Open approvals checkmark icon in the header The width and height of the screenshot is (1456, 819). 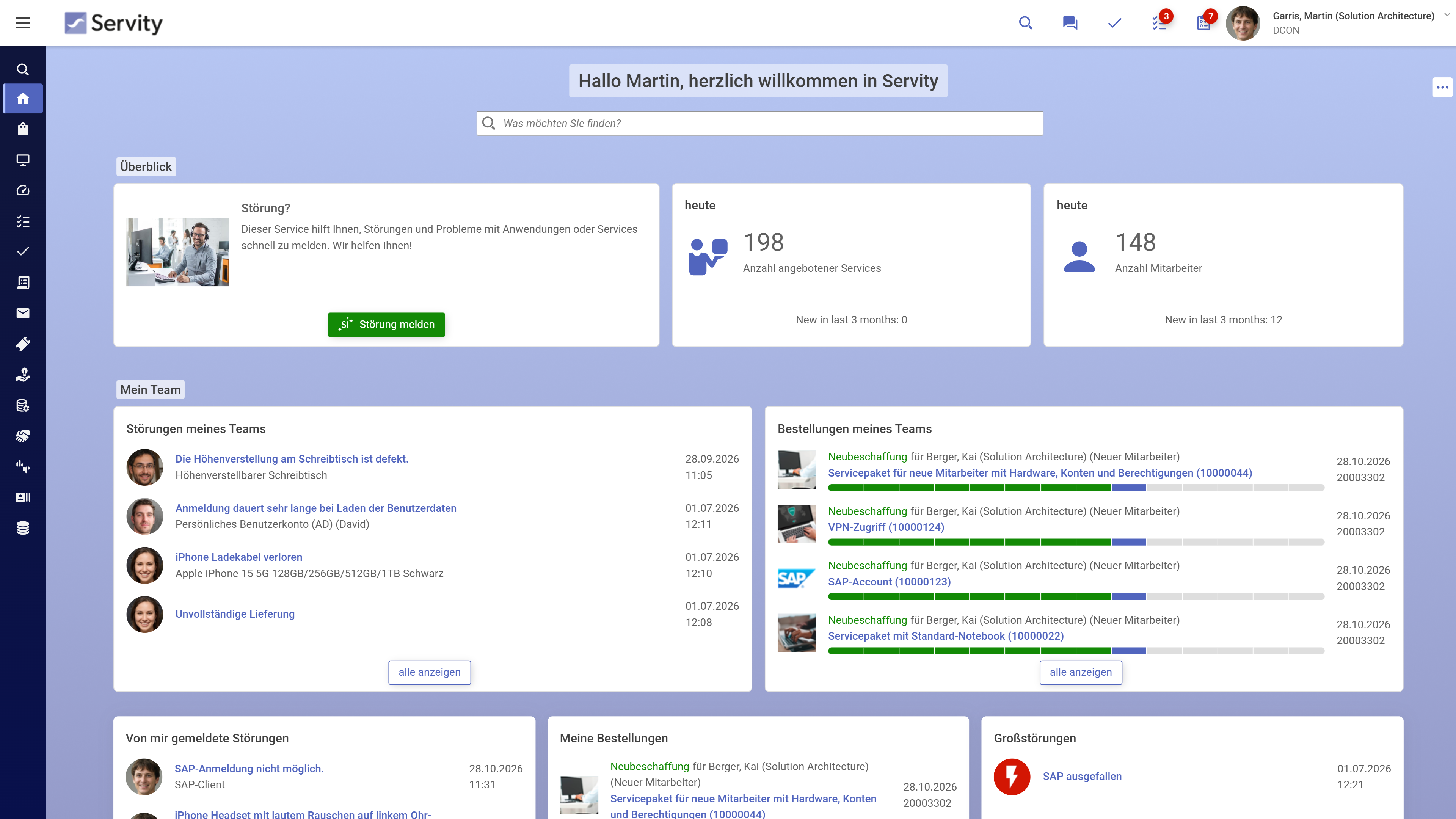[1115, 23]
